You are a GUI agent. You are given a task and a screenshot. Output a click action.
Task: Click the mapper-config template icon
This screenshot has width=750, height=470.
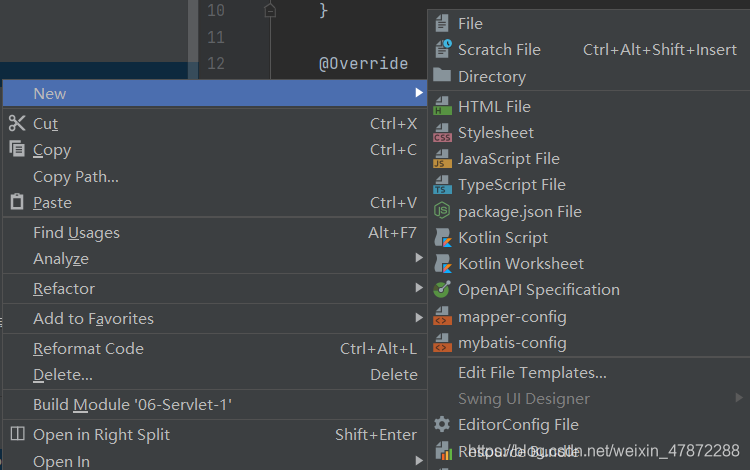coord(442,316)
